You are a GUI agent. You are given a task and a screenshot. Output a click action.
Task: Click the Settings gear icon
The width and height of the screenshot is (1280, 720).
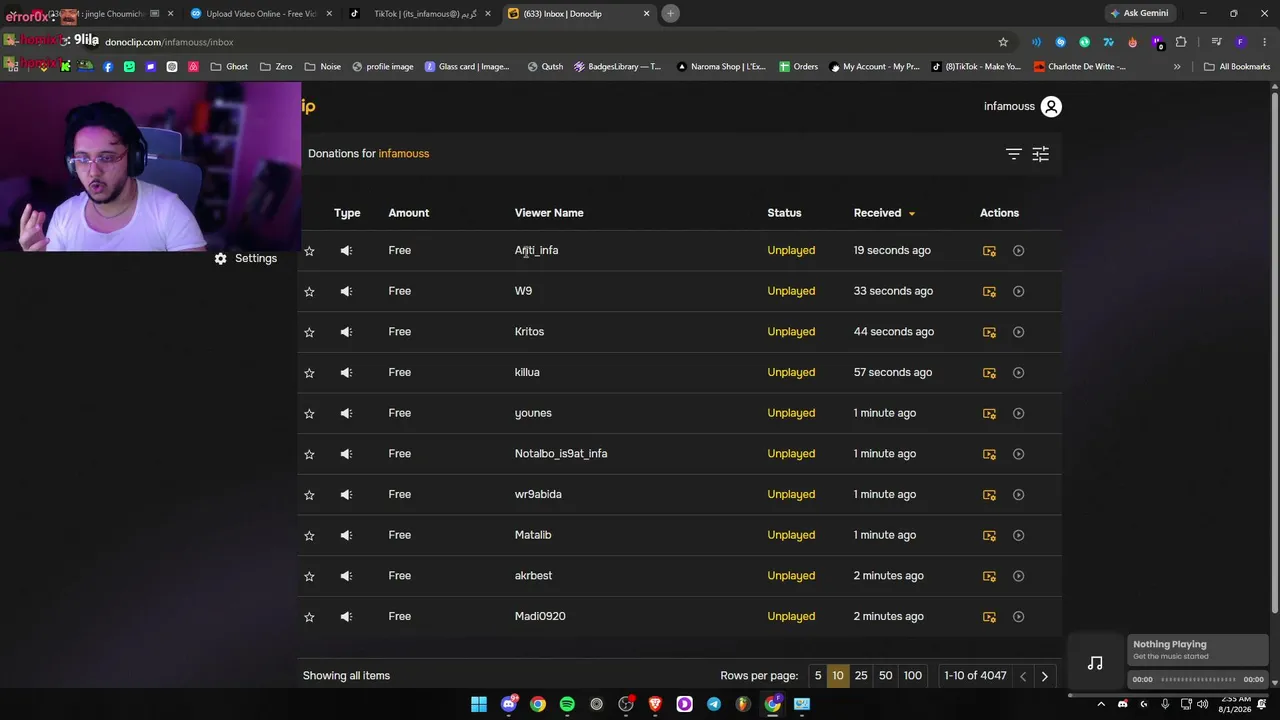[221, 259]
